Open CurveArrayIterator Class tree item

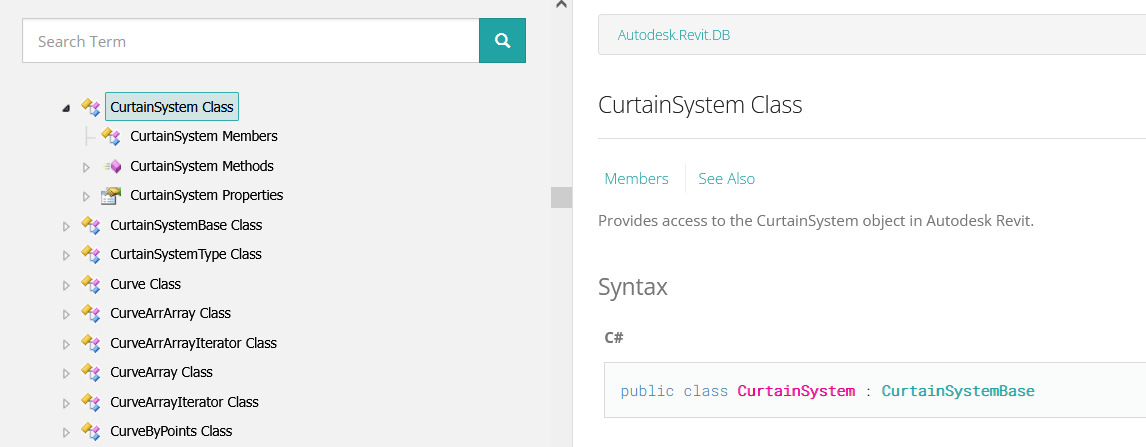pyautogui.click(x=184, y=402)
